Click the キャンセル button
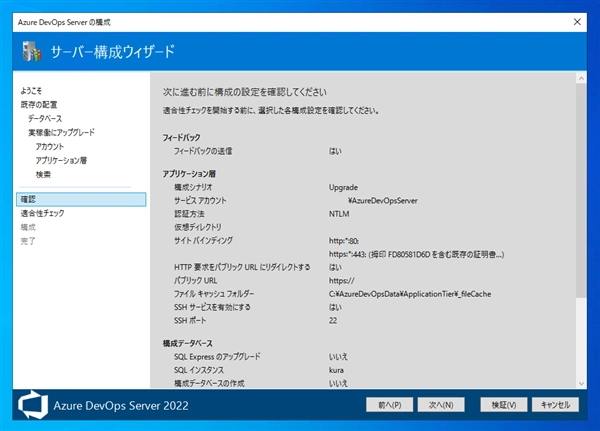 pyautogui.click(x=555, y=405)
